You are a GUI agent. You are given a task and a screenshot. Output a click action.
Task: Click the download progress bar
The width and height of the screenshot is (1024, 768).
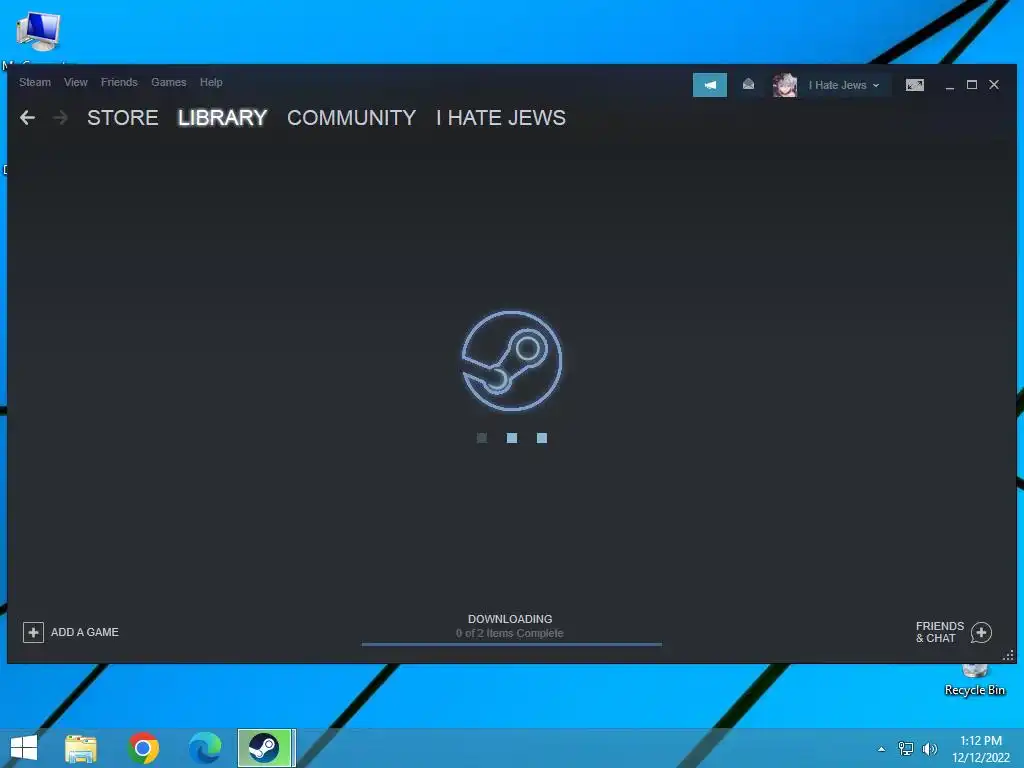pyautogui.click(x=511, y=644)
